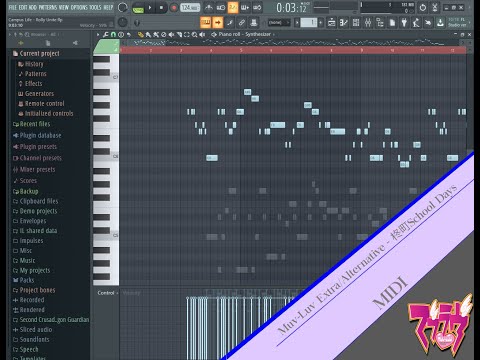Select History in the browser
Image resolution: width=480 pixels, height=360 pixels.
31,64
